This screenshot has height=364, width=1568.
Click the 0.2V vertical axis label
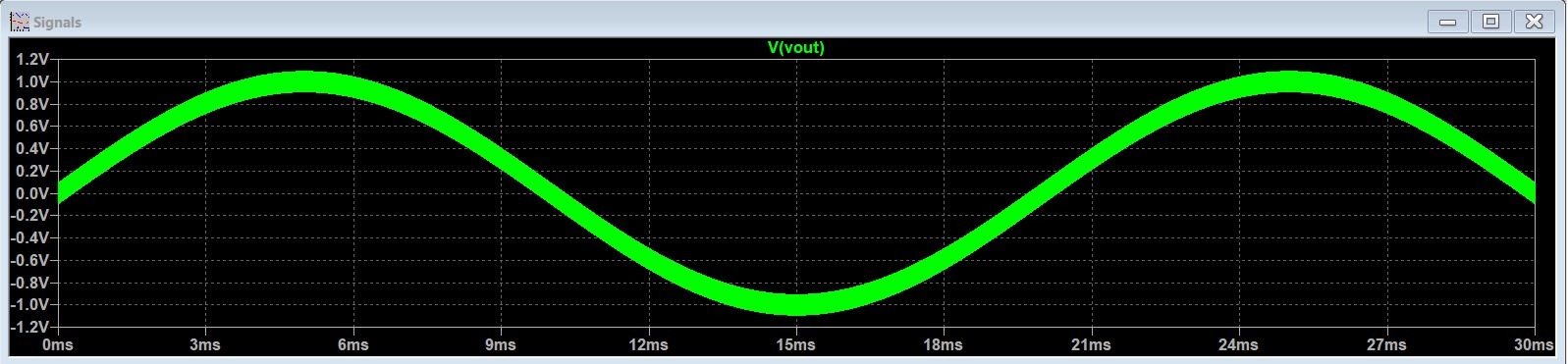click(32, 171)
